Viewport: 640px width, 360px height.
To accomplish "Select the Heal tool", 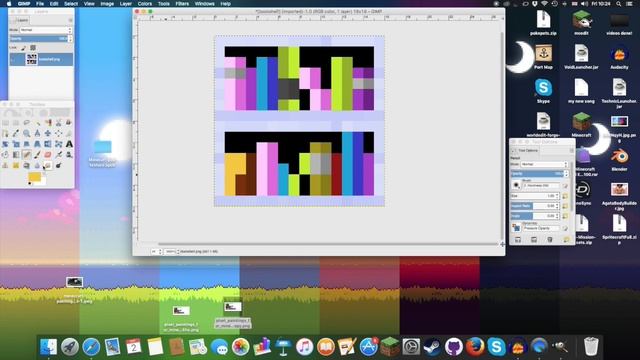I will click(16, 165).
